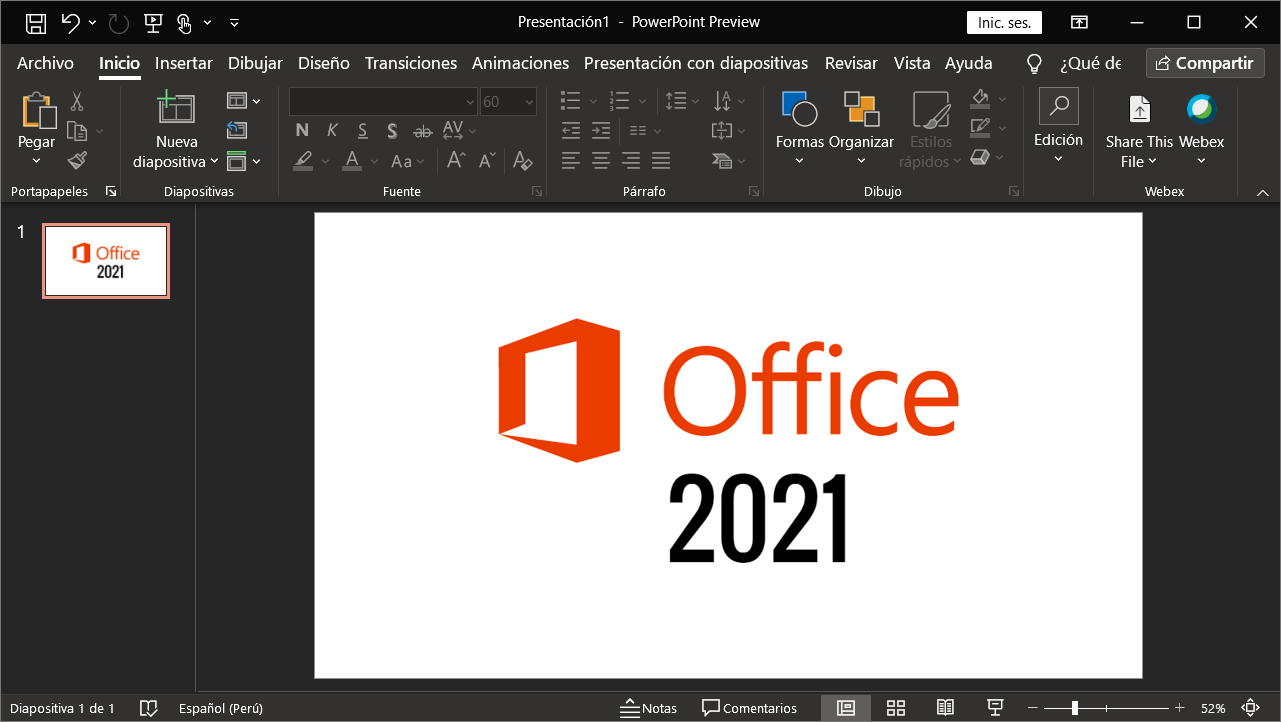Switch to the Transiciones tab
The image size is (1281, 722).
(x=410, y=63)
